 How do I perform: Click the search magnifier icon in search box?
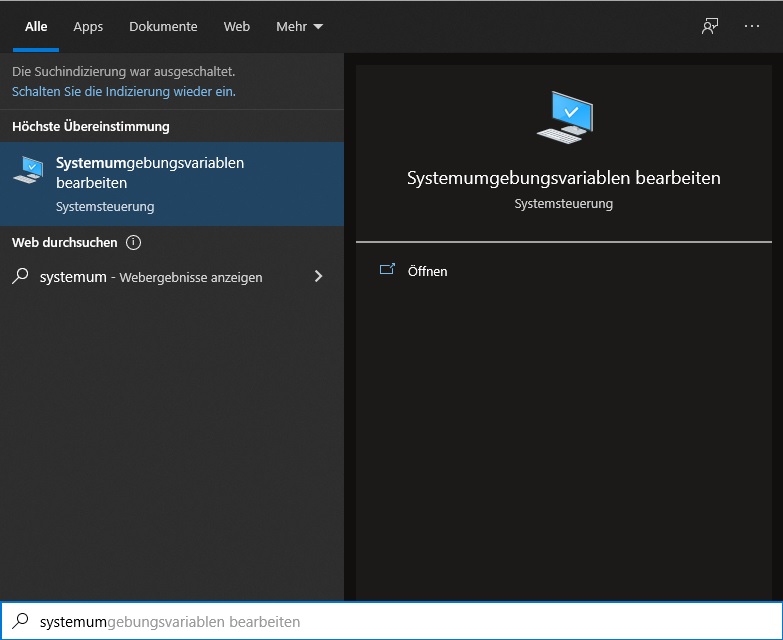(x=20, y=621)
